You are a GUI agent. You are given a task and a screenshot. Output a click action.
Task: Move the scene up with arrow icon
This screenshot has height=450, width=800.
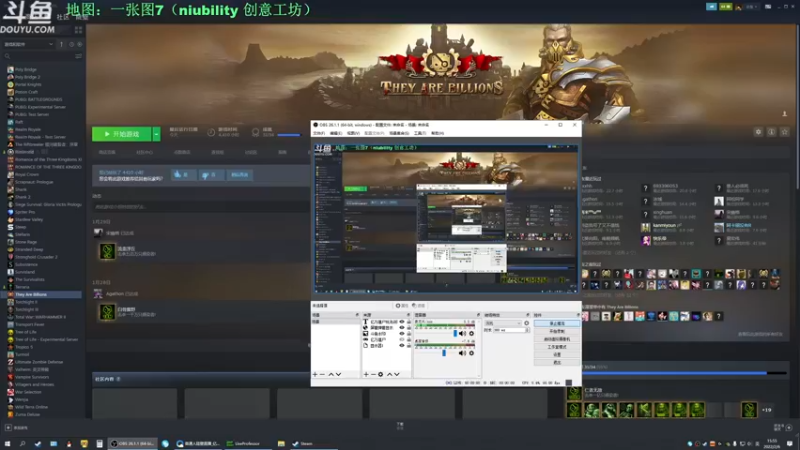tap(331, 374)
